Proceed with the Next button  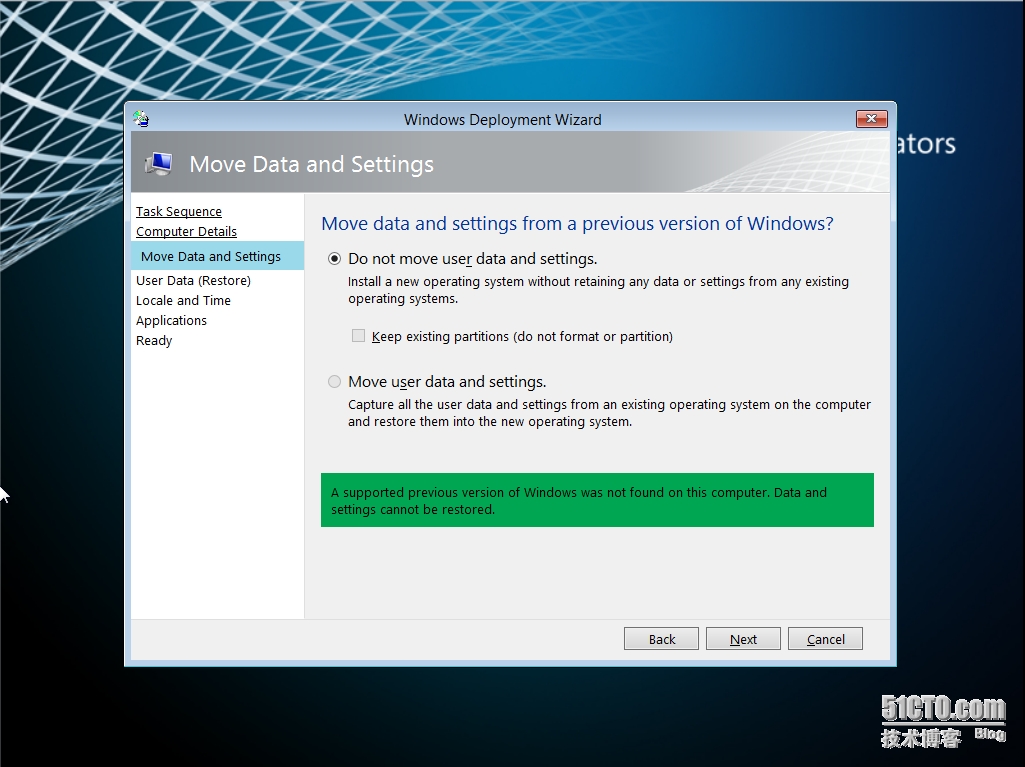click(x=743, y=639)
